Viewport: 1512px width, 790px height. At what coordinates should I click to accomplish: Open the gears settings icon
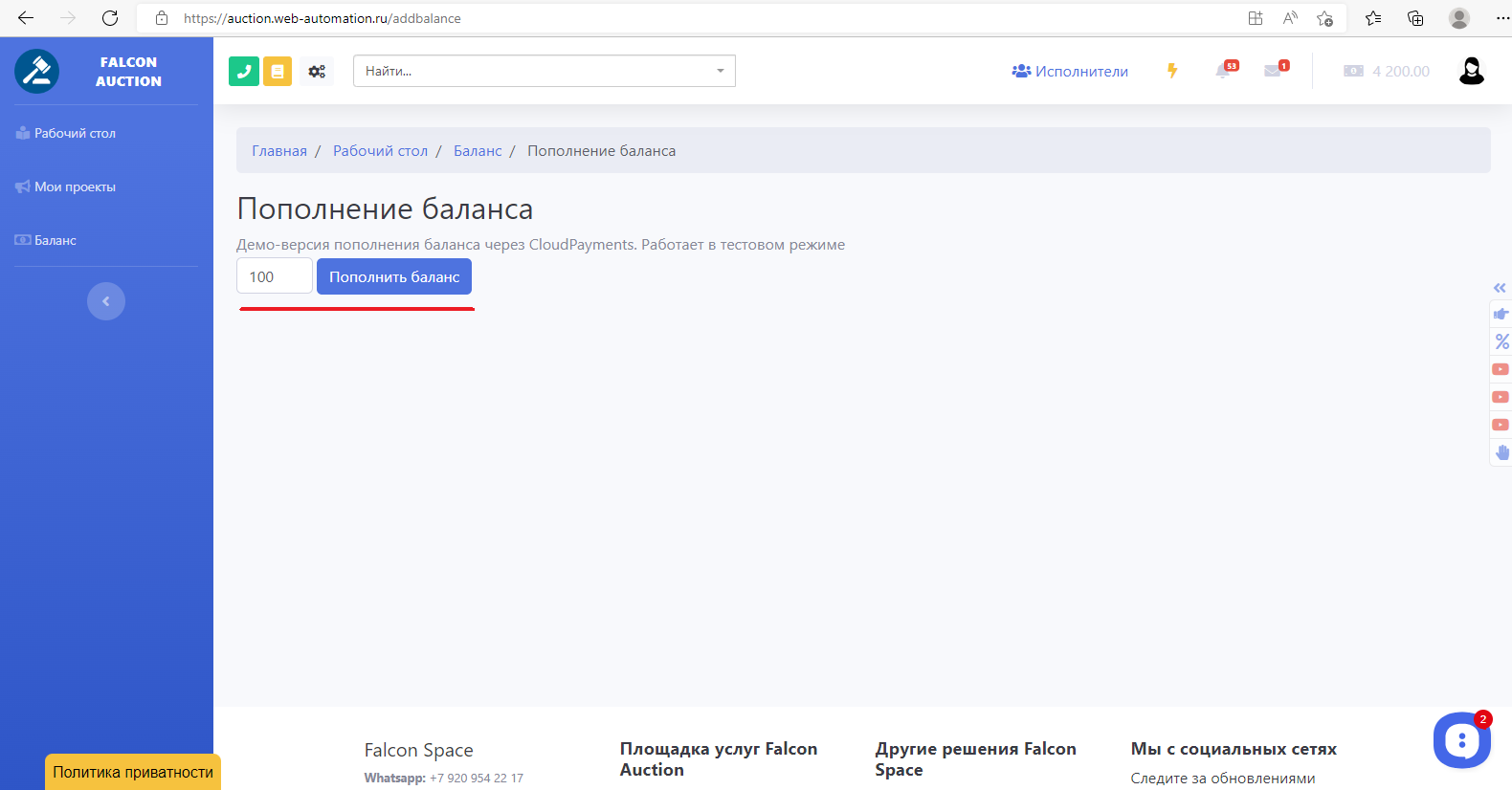coord(317,71)
